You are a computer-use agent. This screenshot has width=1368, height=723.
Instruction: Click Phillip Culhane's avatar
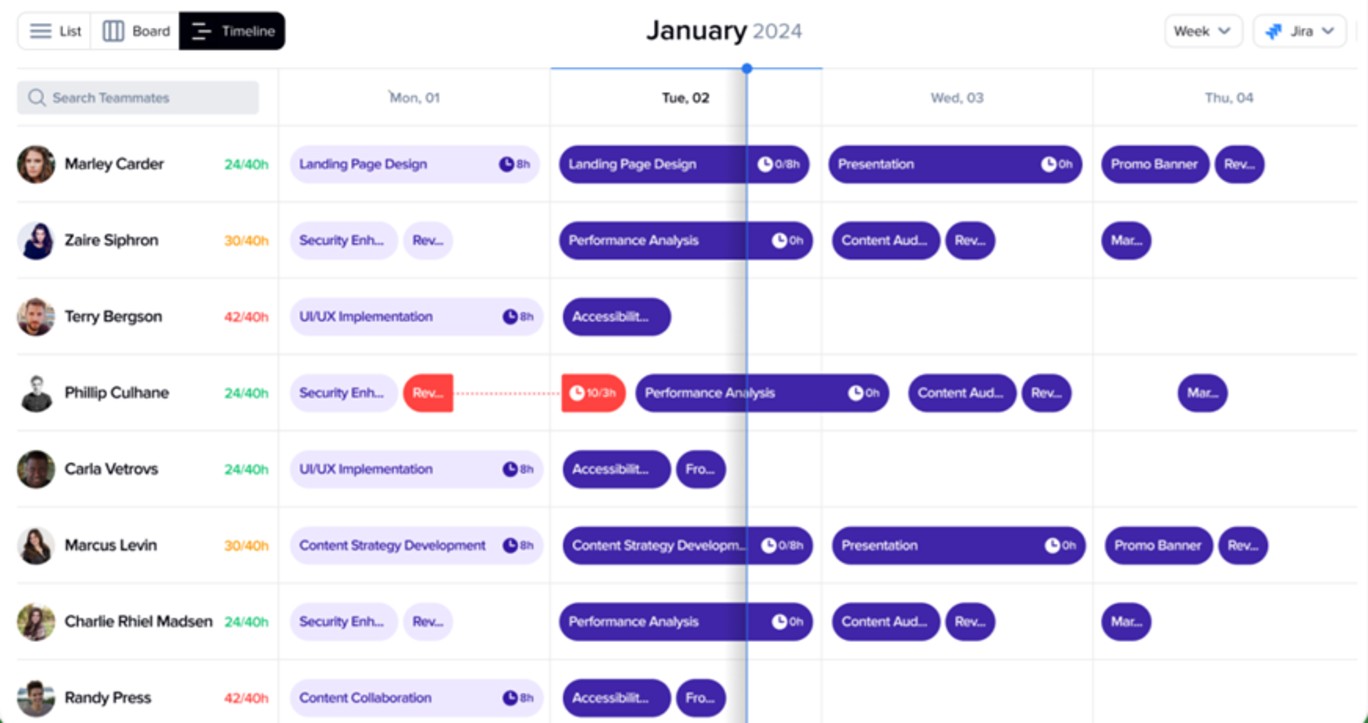[x=36, y=393]
